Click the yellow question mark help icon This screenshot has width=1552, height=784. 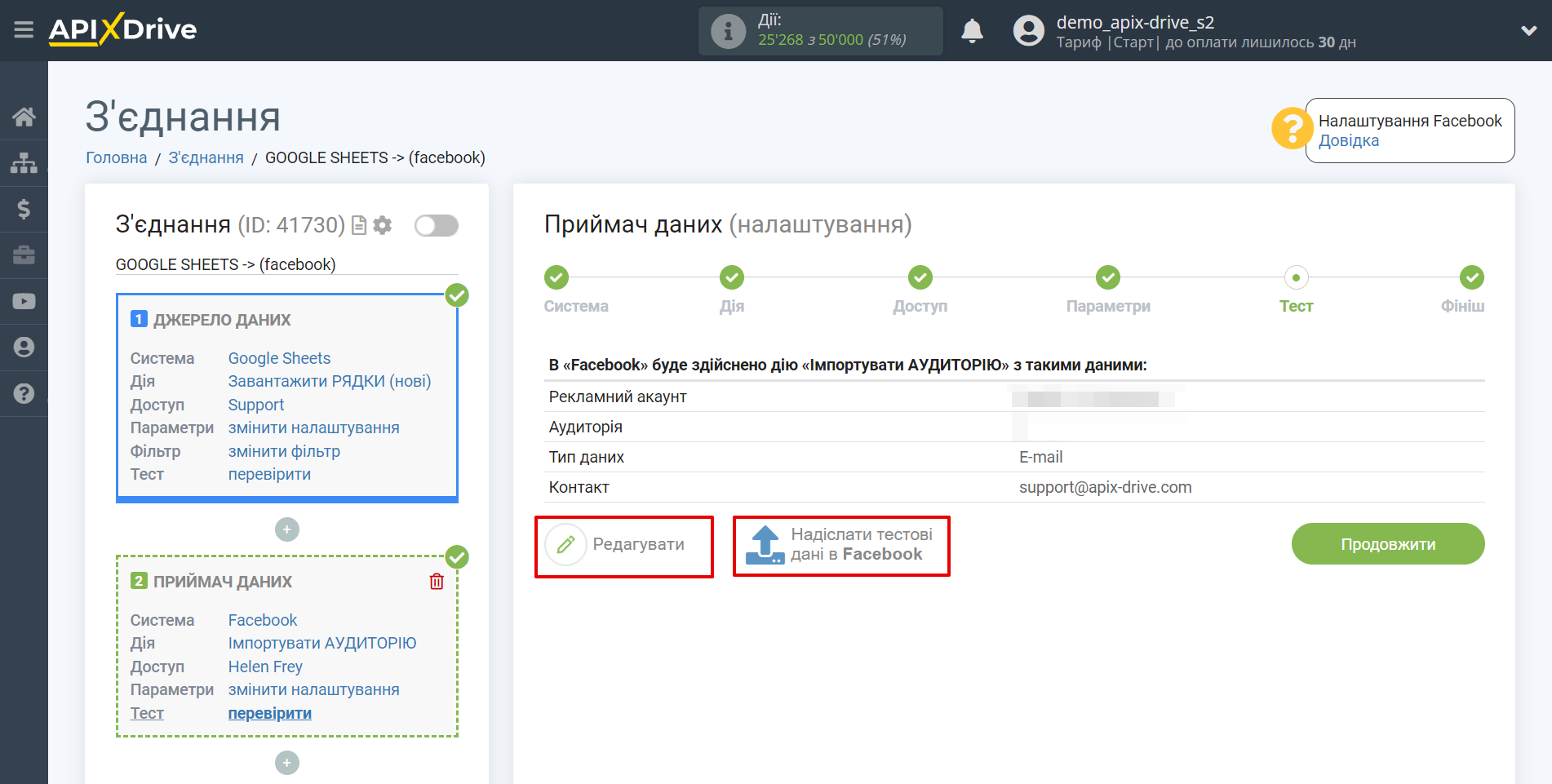tap(1292, 129)
